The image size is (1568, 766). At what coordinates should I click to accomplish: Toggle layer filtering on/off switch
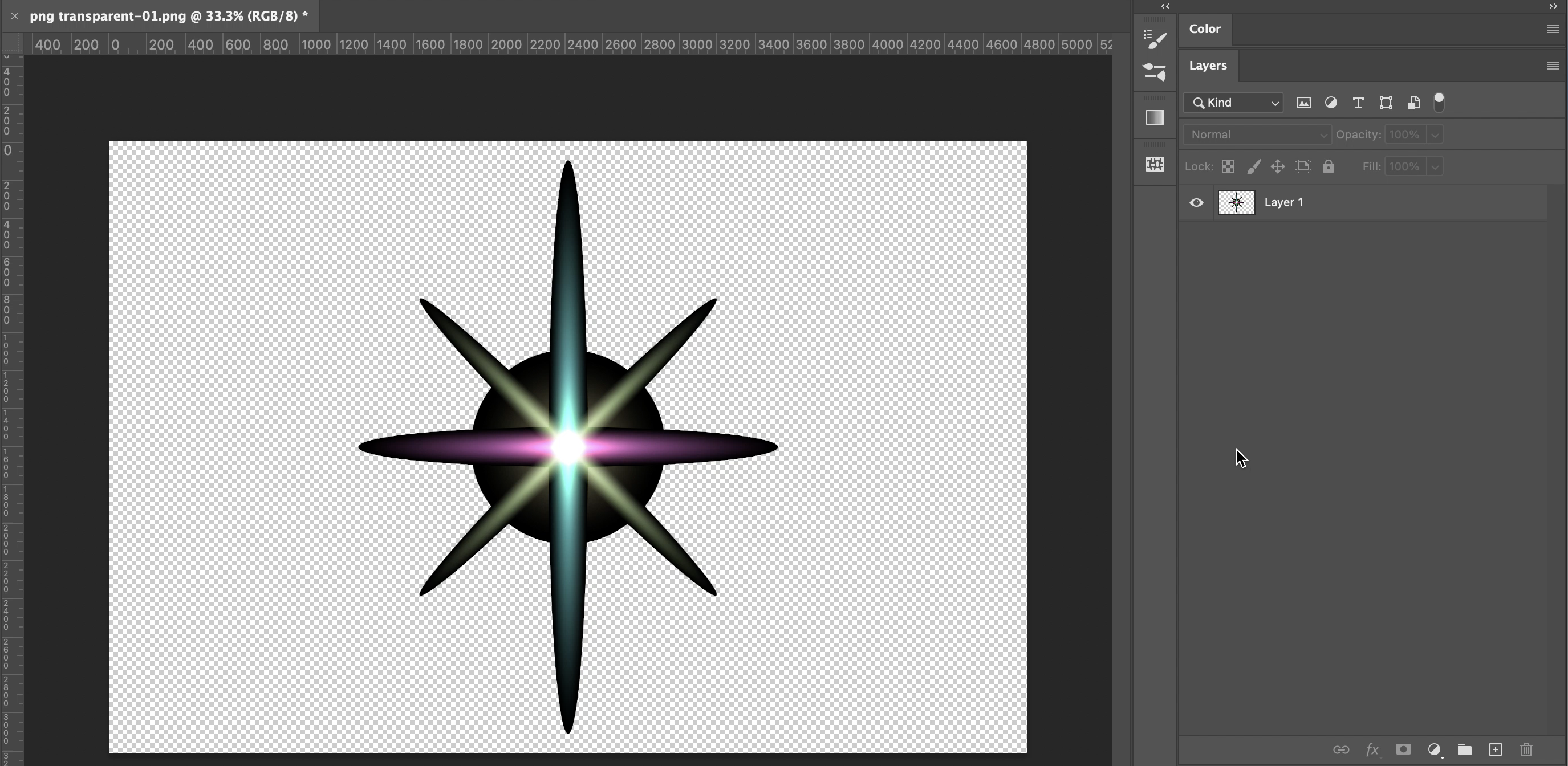click(1439, 102)
